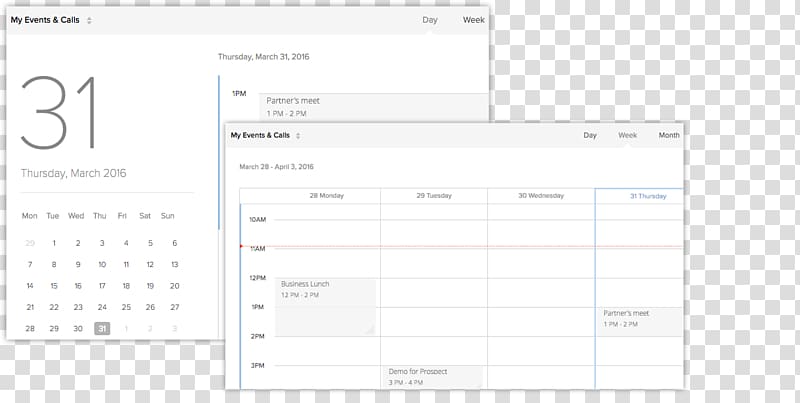The height and width of the screenshot is (403, 800).
Task: Switch to Week tab in back window
Action: click(474, 20)
